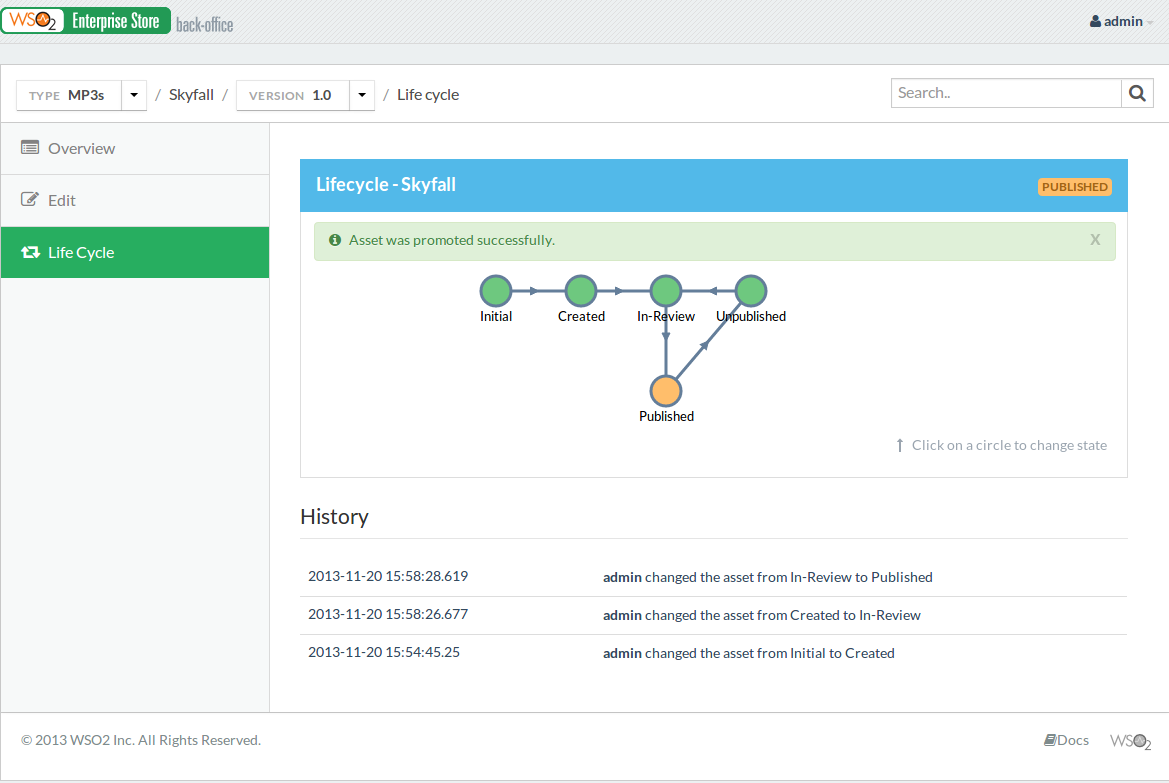Open the VERSION 1.0 dropdown

[x=361, y=94]
